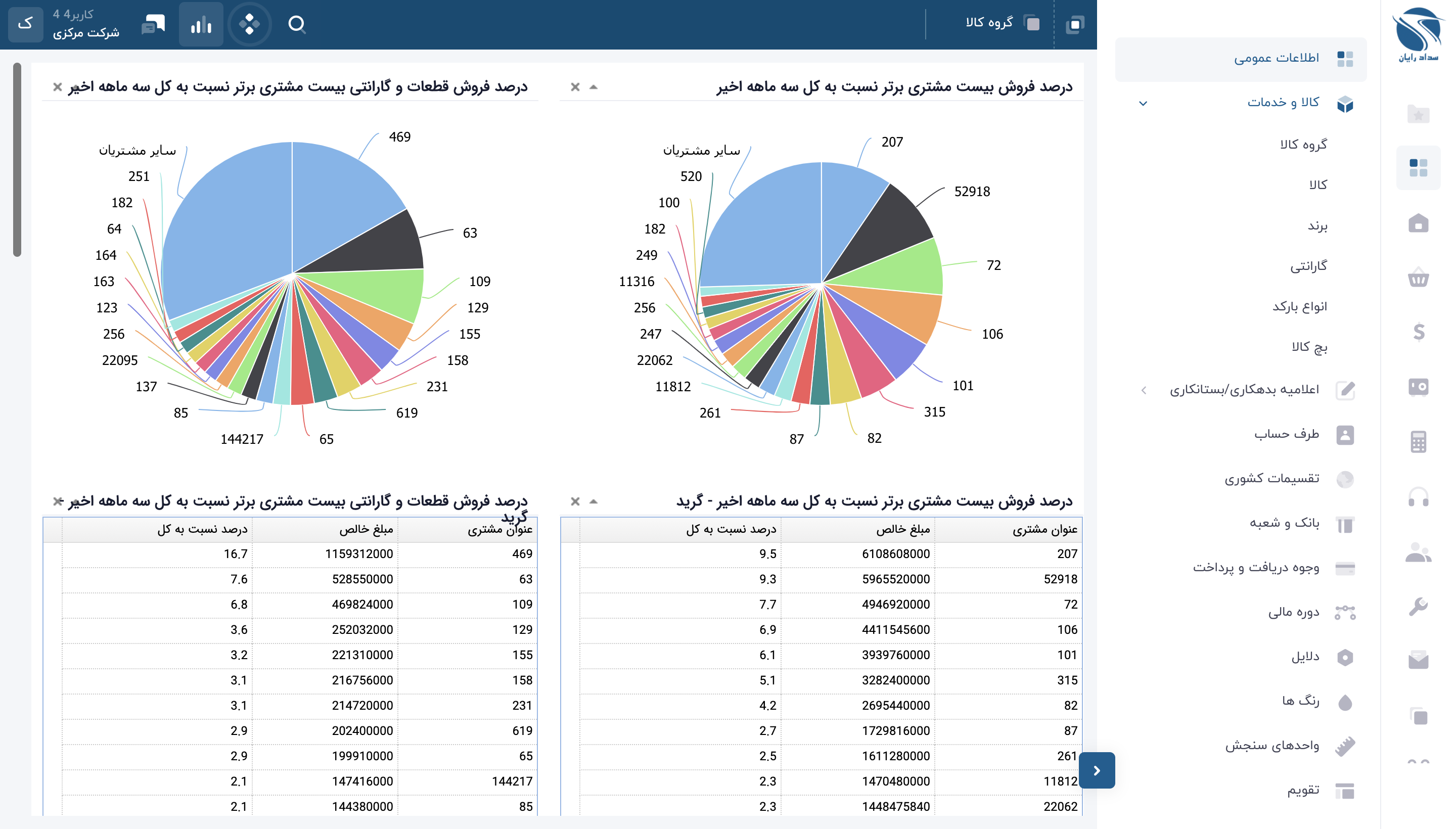Switch to the گروه کالا tab

(1002, 23)
